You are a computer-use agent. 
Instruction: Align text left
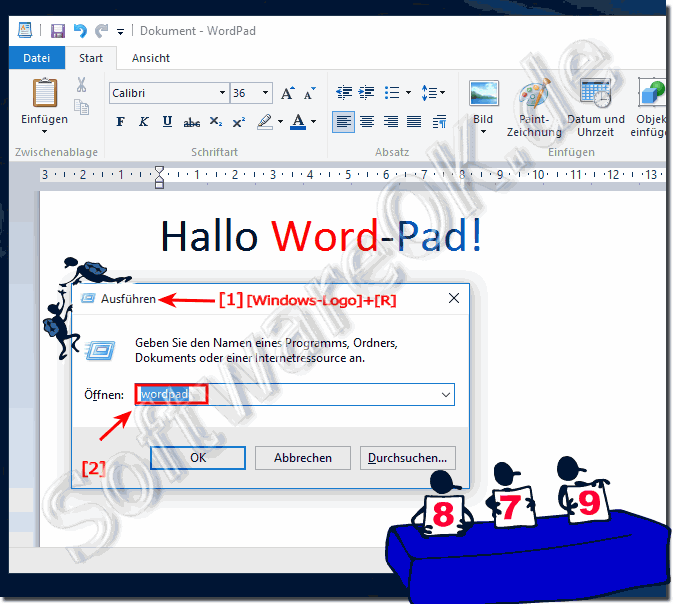343,122
